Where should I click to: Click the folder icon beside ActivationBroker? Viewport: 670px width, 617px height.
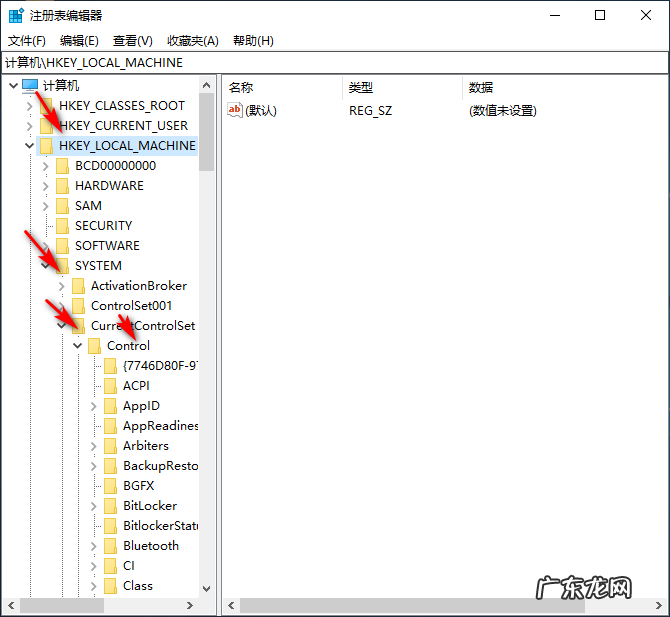[x=78, y=286]
